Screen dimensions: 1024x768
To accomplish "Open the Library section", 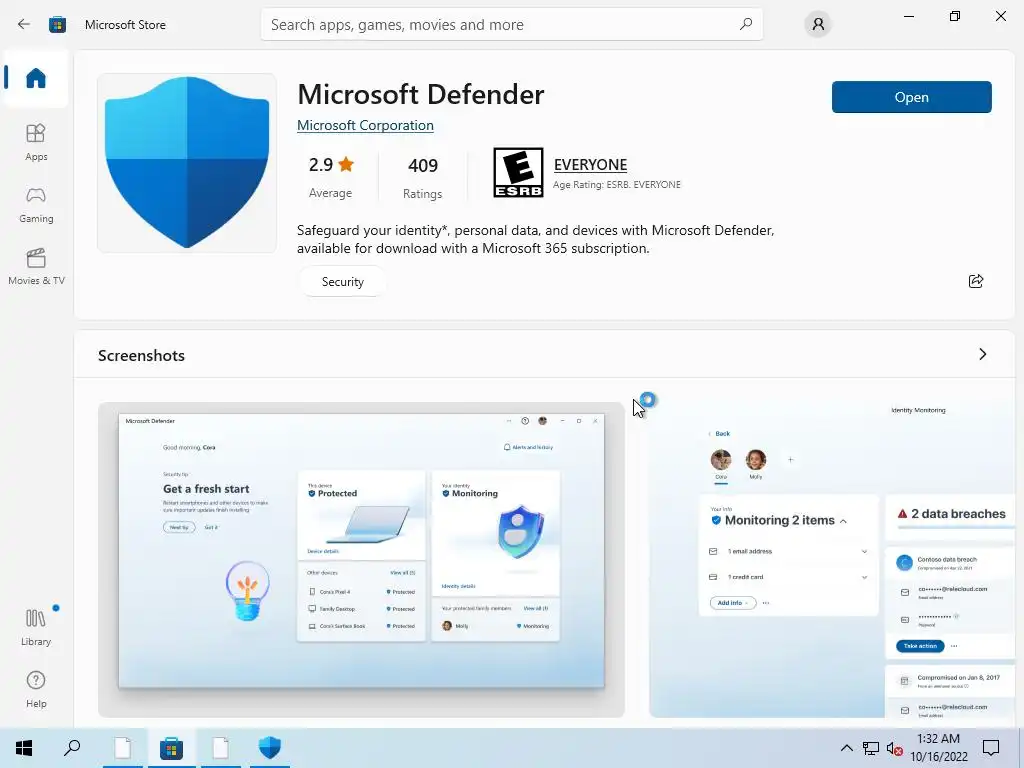I will tap(36, 627).
